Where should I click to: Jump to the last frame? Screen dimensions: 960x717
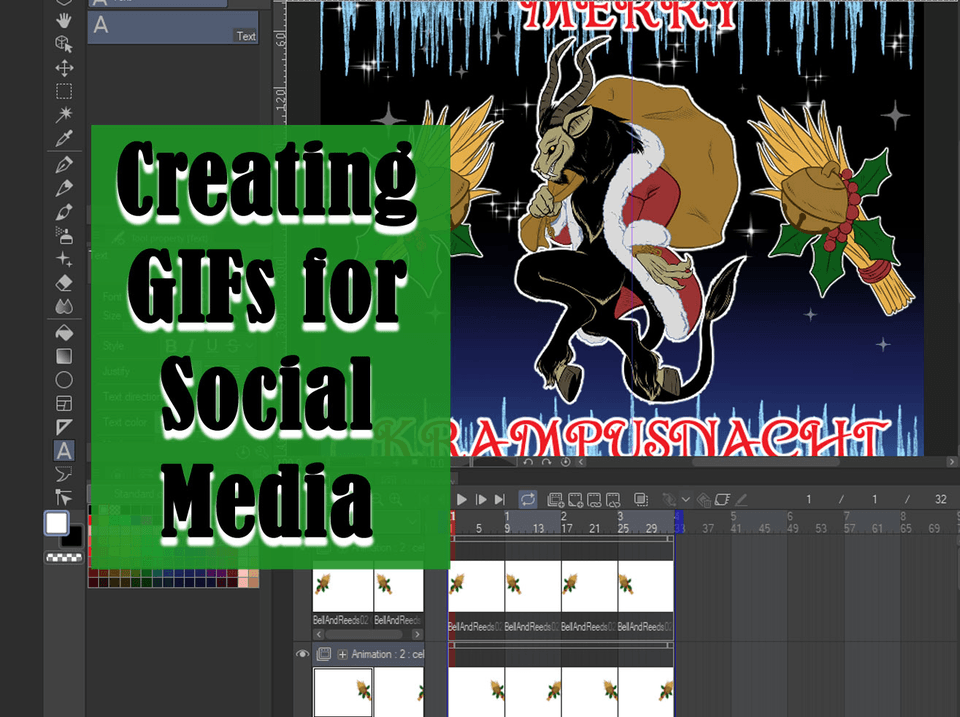[x=500, y=499]
